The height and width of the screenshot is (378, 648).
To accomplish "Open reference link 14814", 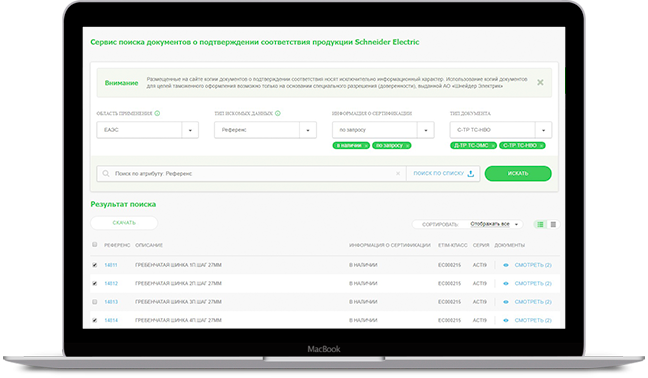I will coord(111,320).
